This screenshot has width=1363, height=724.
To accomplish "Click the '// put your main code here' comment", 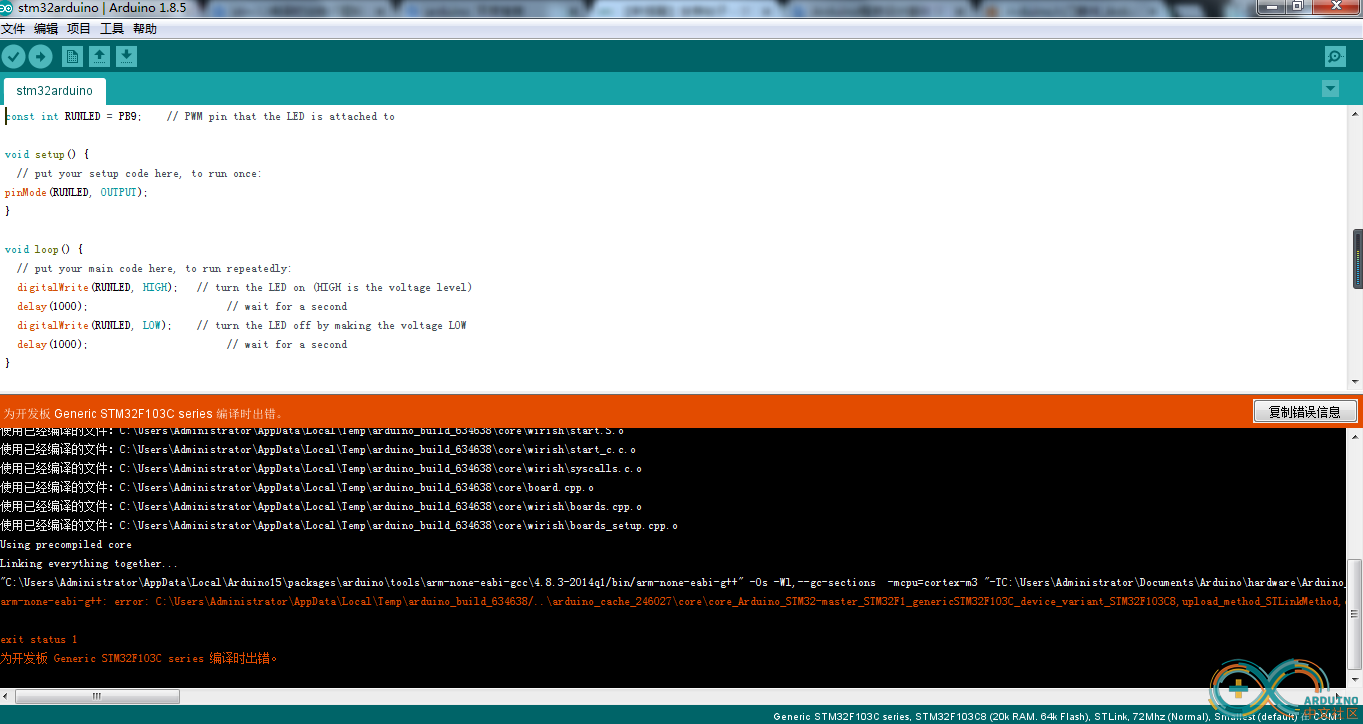I will point(154,269).
